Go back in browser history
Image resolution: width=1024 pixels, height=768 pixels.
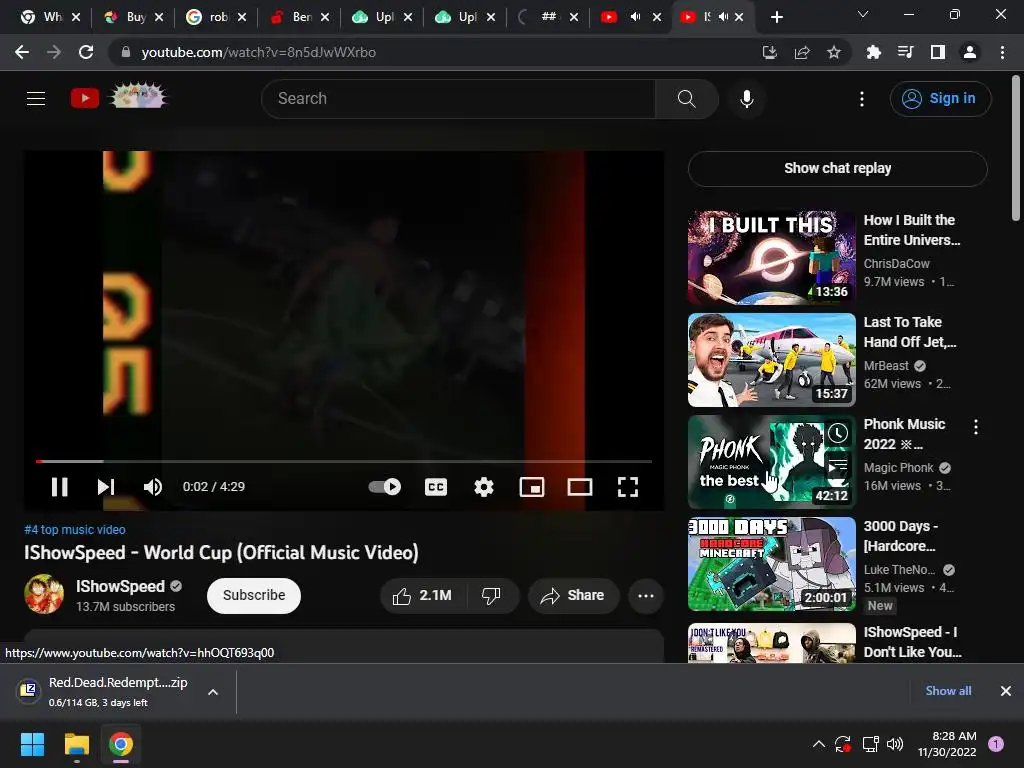pos(22,52)
